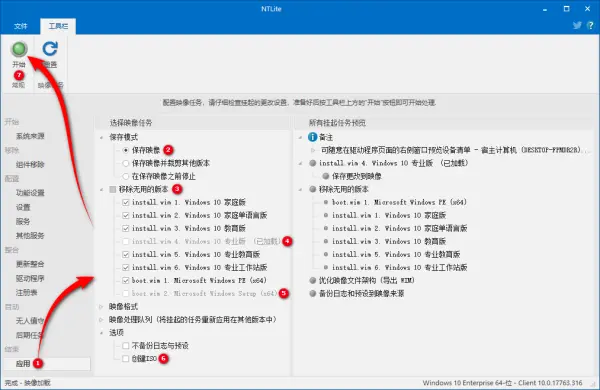The height and width of the screenshot is (390, 600).
Task: Select install.wim 2 家庭单语言版 in preview pane
Action: click(399, 228)
